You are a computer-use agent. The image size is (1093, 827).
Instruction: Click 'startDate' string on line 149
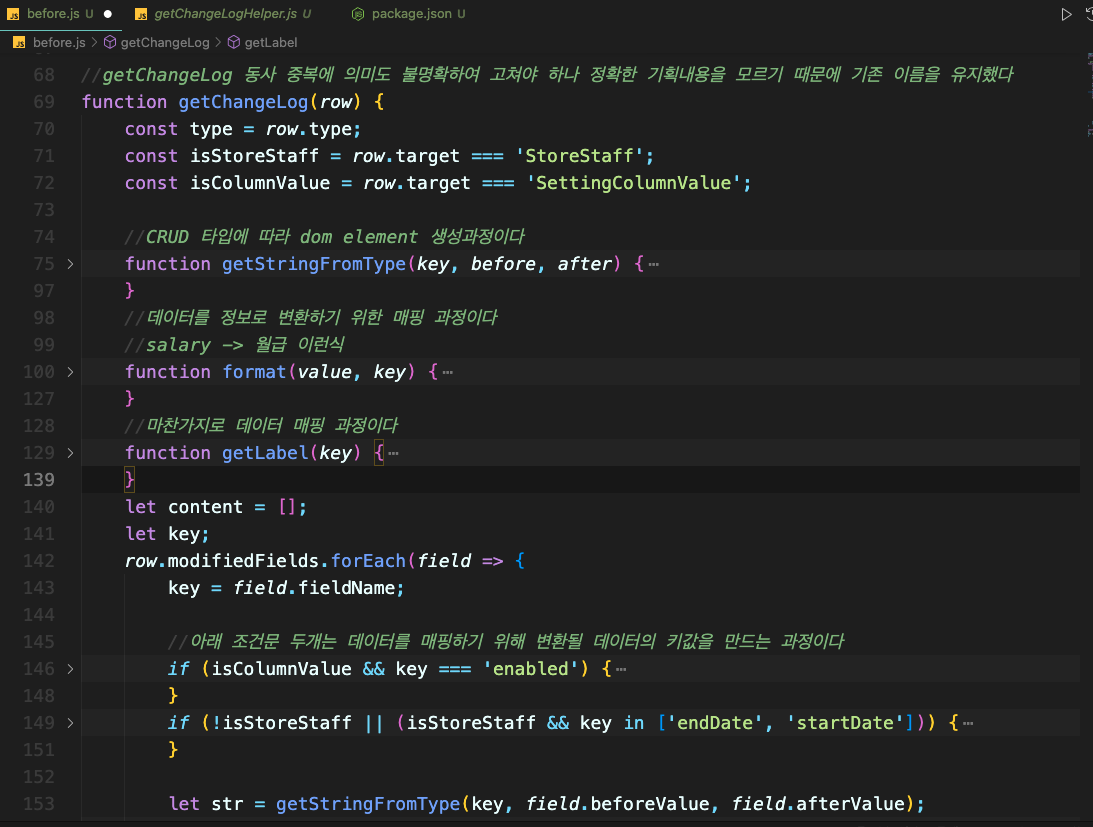click(845, 722)
